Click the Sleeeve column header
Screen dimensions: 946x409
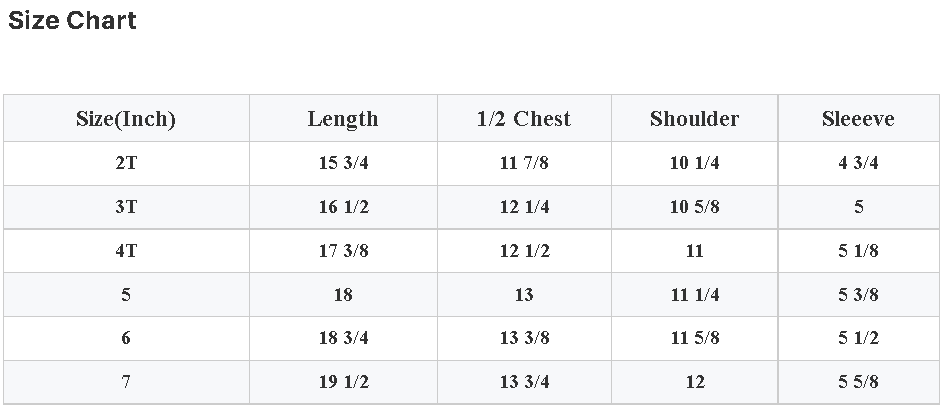pos(858,119)
